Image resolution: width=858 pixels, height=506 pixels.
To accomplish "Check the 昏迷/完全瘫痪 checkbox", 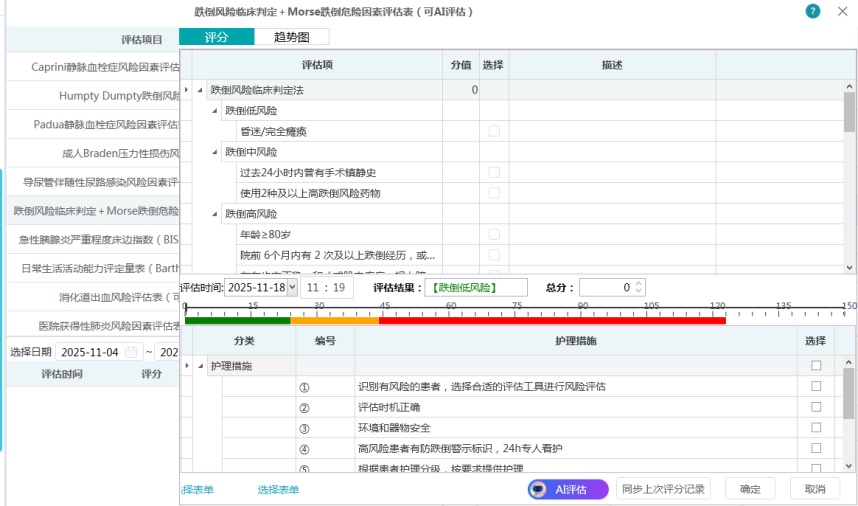I will coord(494,131).
